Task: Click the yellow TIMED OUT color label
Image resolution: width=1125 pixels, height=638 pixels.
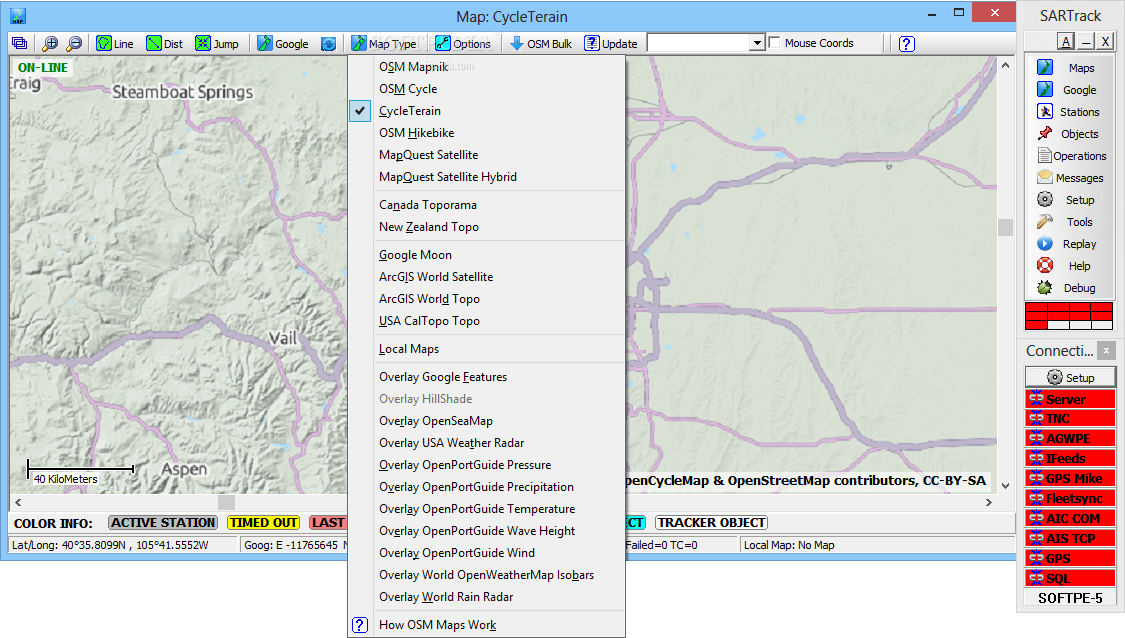Action: pyautogui.click(x=263, y=522)
